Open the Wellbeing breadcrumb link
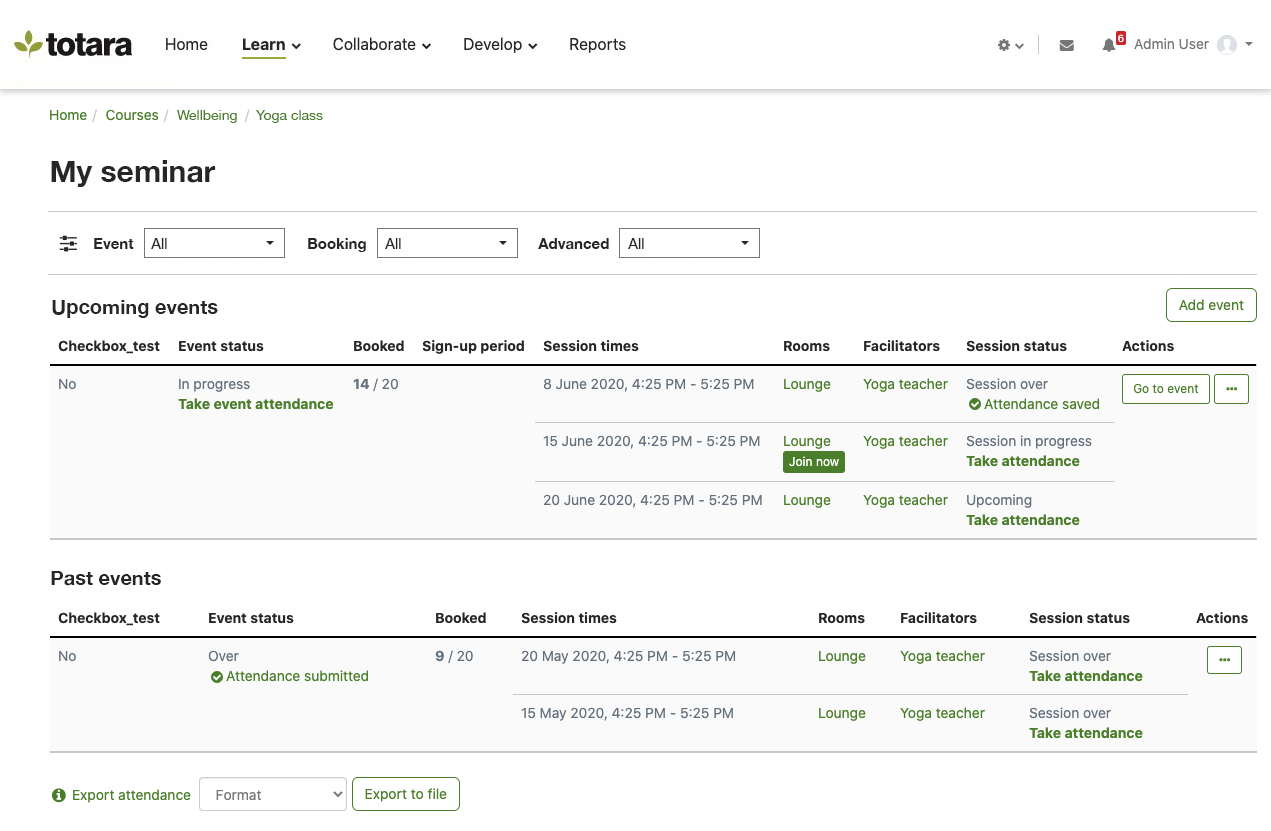This screenshot has width=1271, height=831. [207, 115]
